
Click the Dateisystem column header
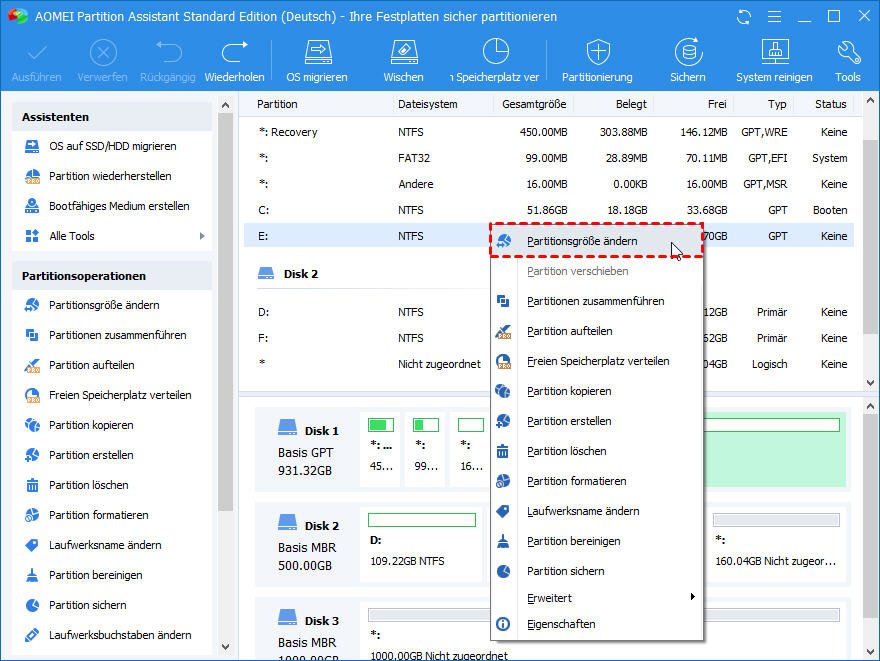pos(427,104)
